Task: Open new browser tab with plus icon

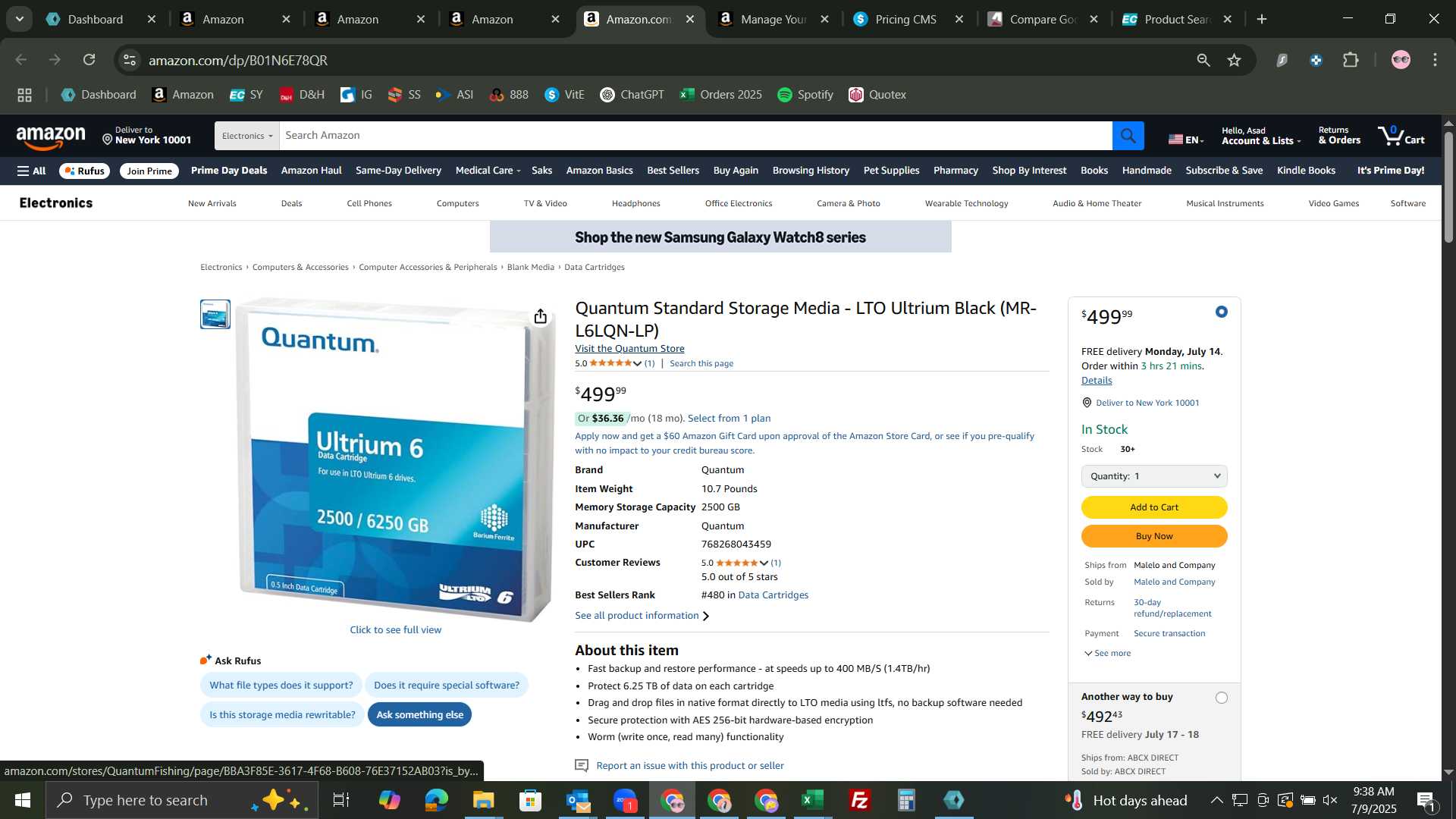Action: (x=1262, y=20)
